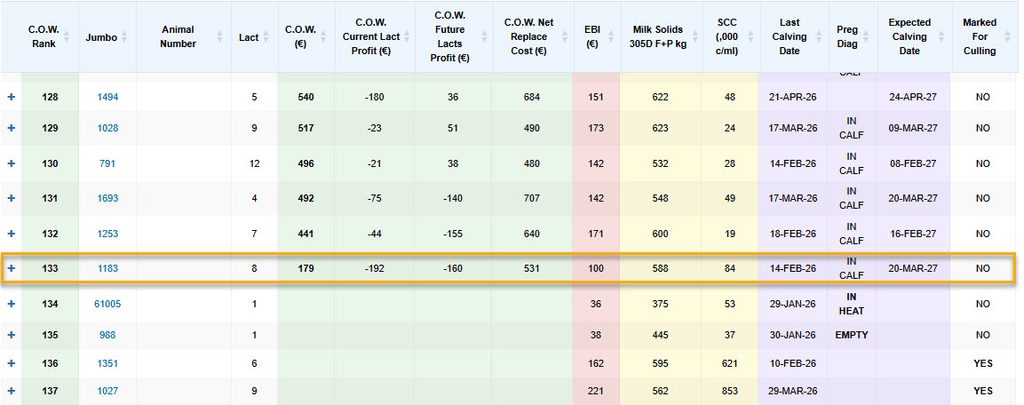Expand row details for rank 137
1024x405 pixels.
pyautogui.click(x=11, y=391)
